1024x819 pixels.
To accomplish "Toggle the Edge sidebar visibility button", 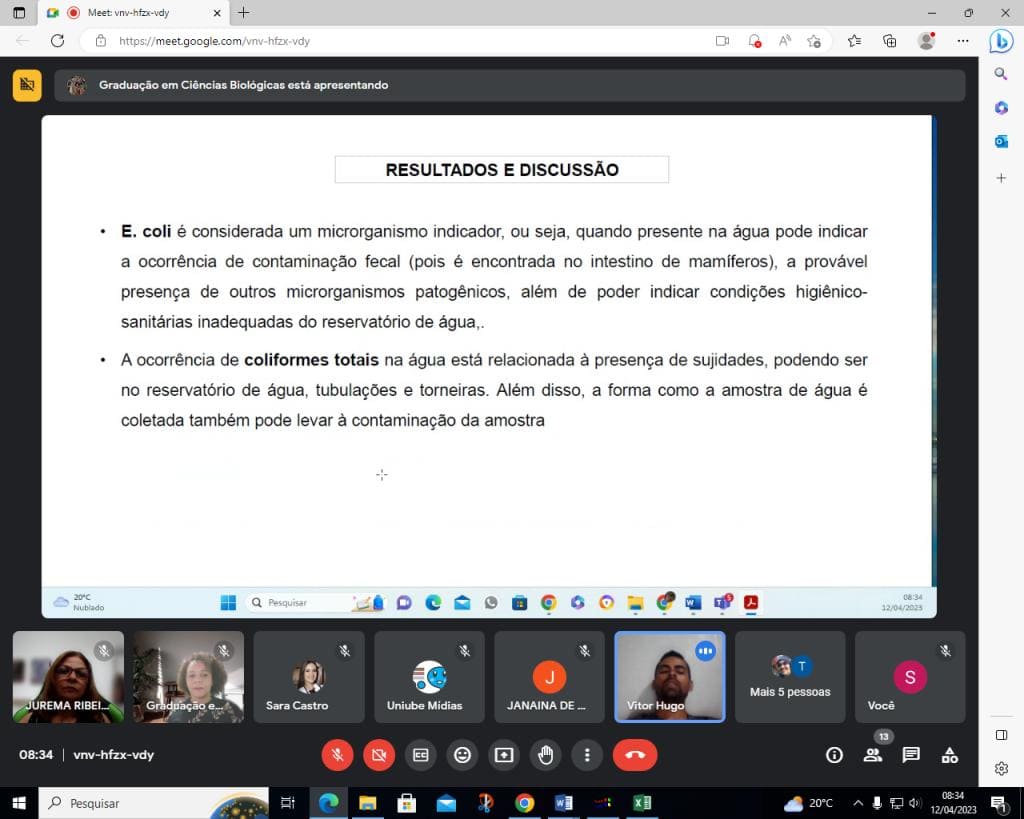I will [x=1001, y=735].
